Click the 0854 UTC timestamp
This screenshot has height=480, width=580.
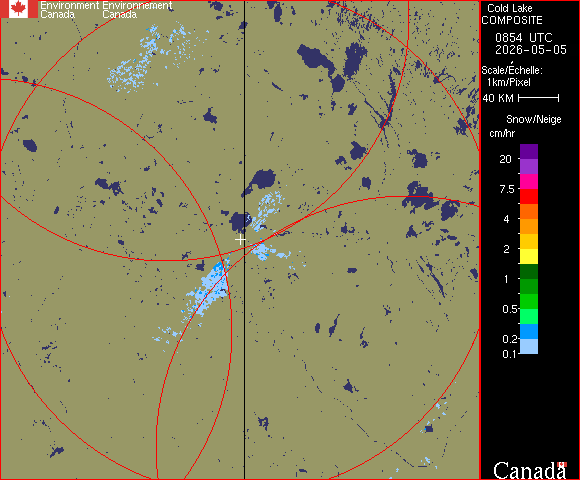coord(523,38)
